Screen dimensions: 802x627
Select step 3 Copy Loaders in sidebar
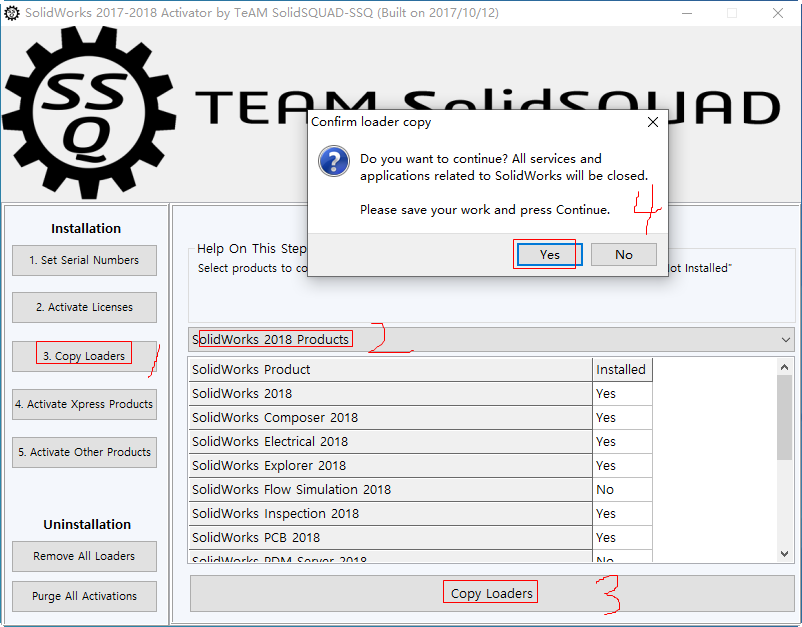[84, 356]
